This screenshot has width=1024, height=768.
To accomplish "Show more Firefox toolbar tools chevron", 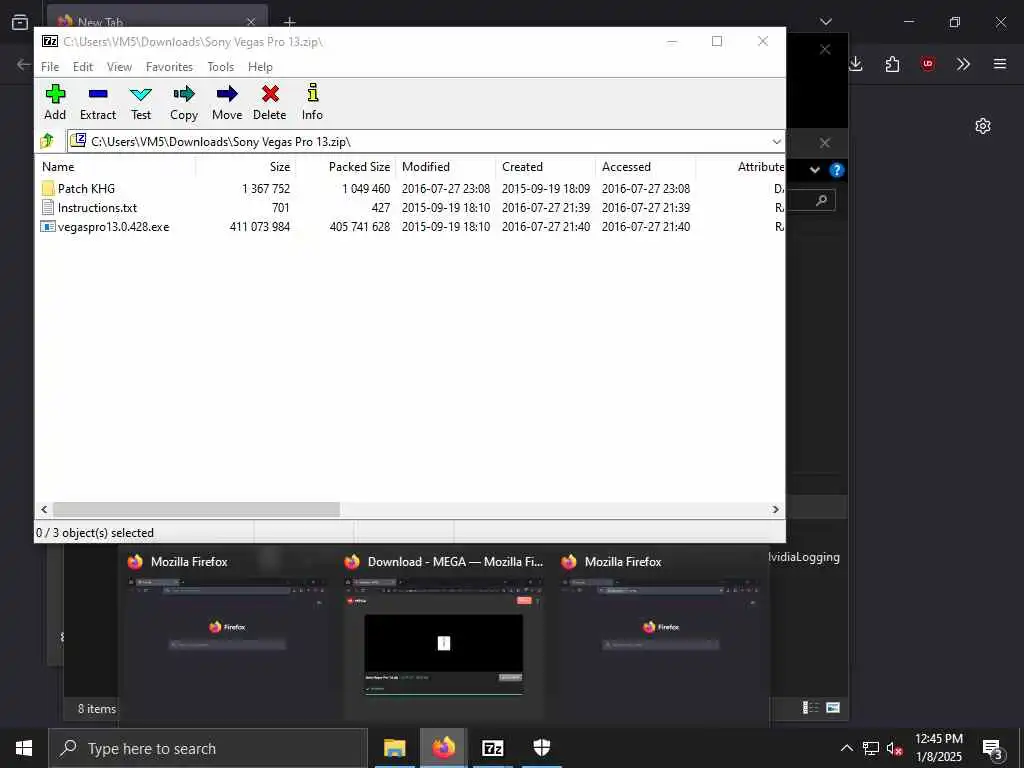I will click(963, 63).
